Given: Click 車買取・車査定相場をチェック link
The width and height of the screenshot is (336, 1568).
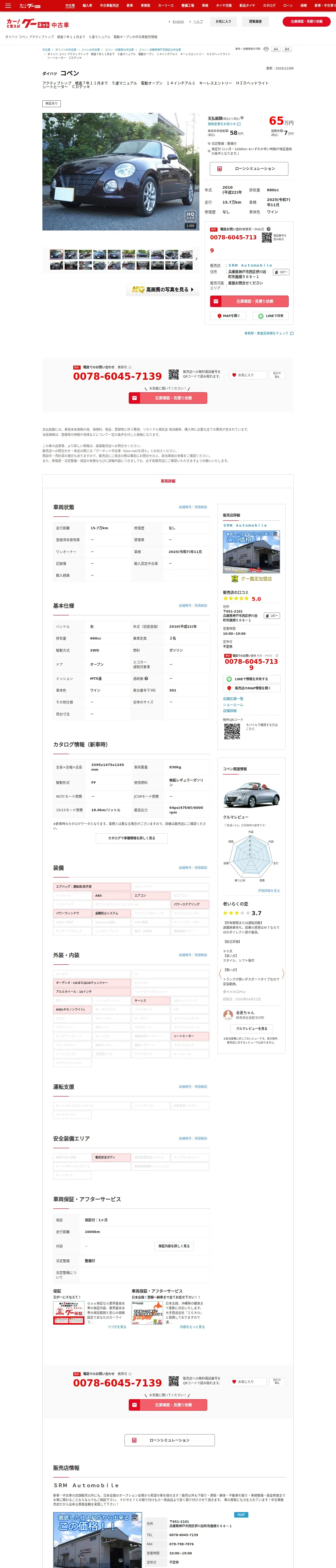Looking at the screenshot, I should tap(269, 333).
